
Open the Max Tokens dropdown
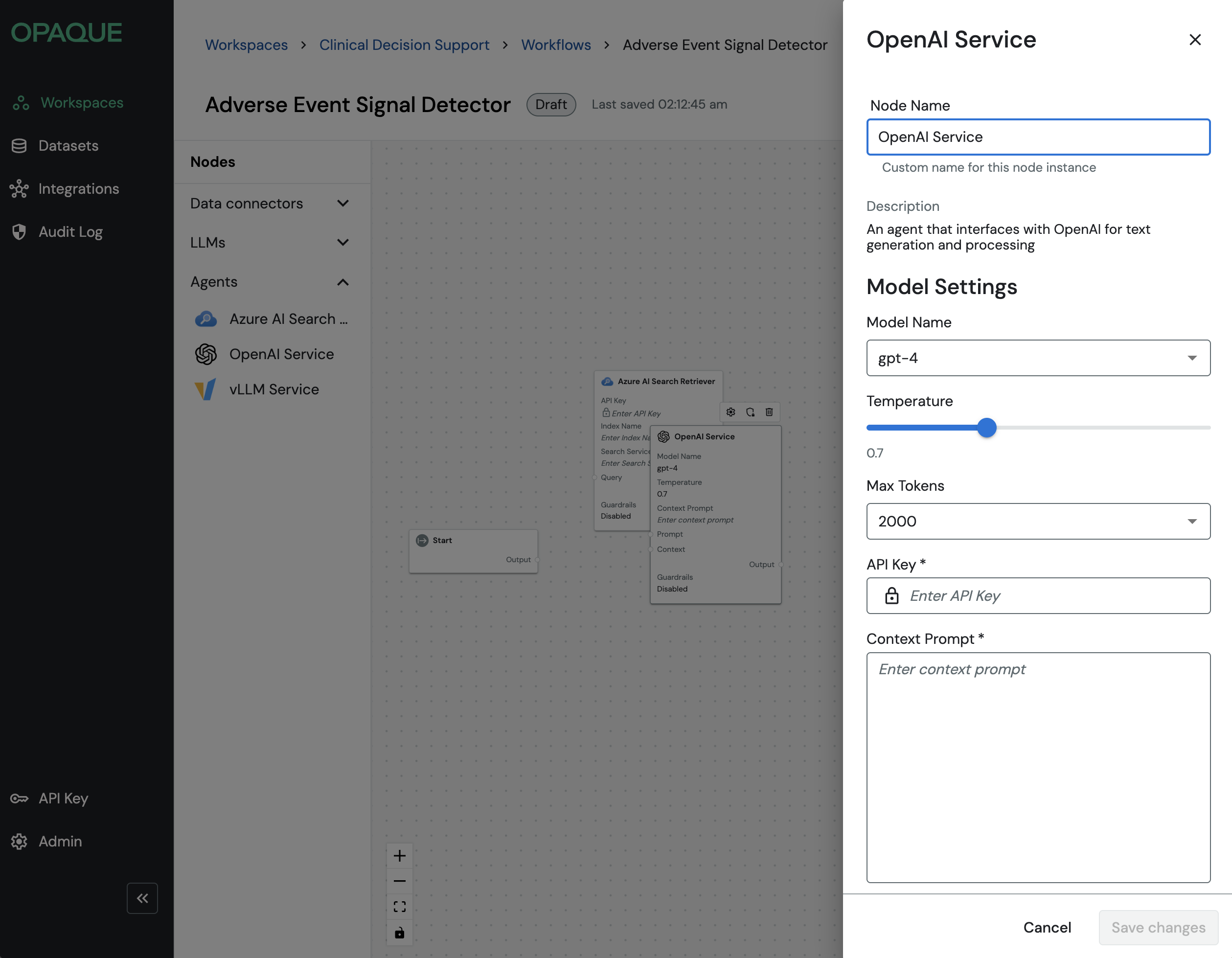point(1038,521)
